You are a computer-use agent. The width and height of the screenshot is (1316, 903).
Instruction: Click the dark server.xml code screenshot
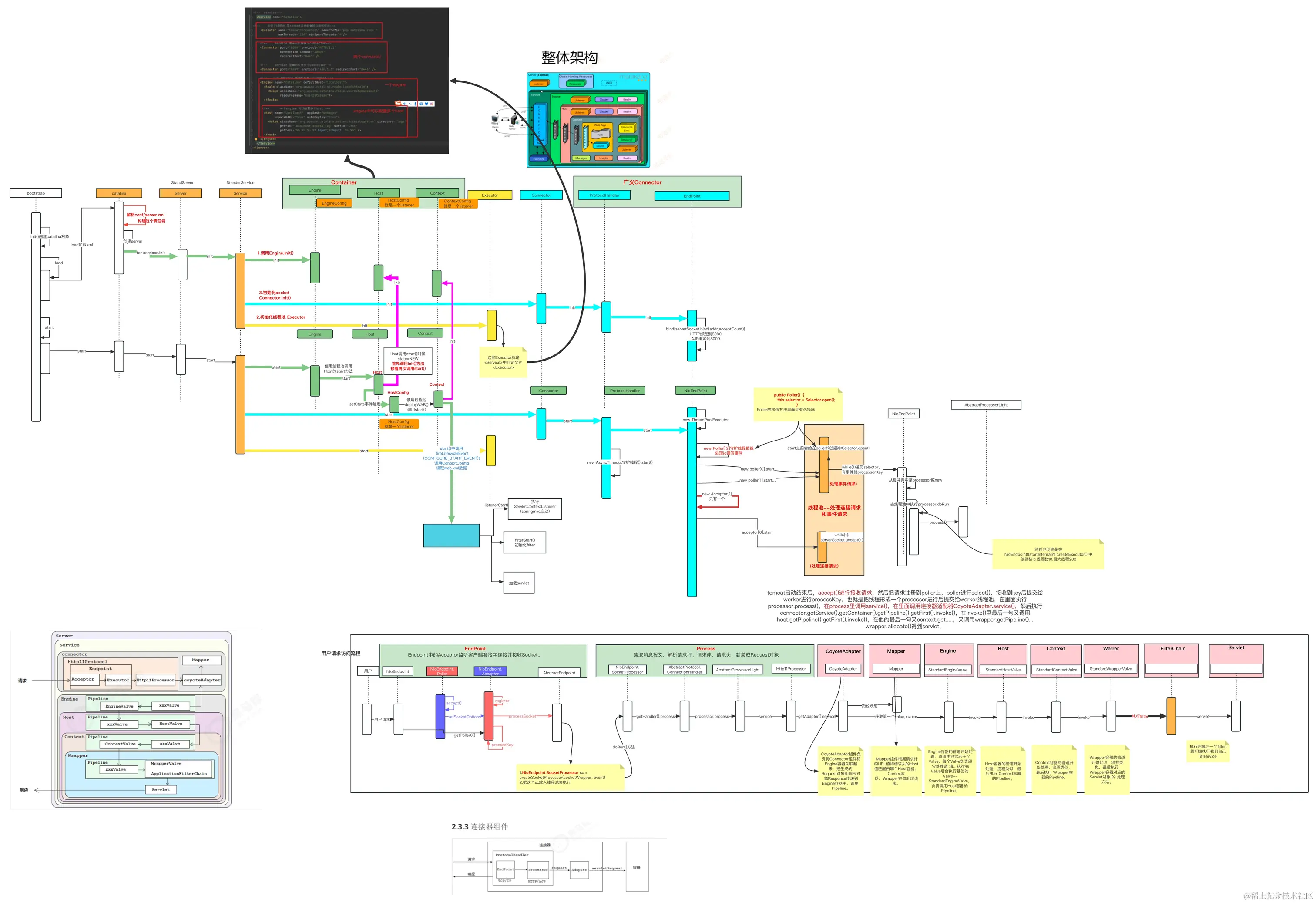346,81
